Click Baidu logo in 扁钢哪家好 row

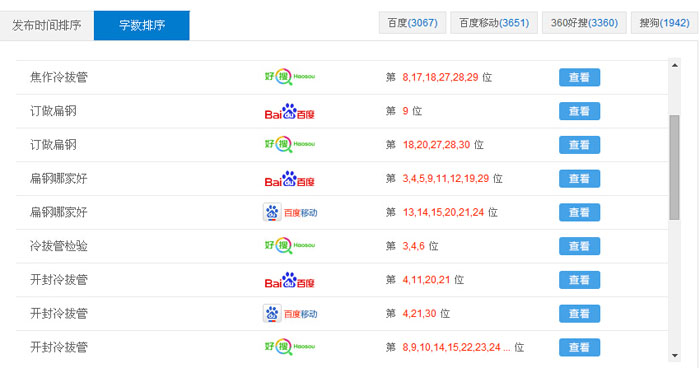tap(289, 179)
